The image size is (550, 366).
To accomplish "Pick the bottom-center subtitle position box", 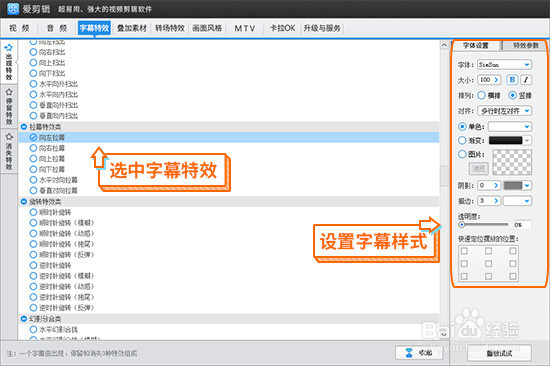I will tap(488, 276).
